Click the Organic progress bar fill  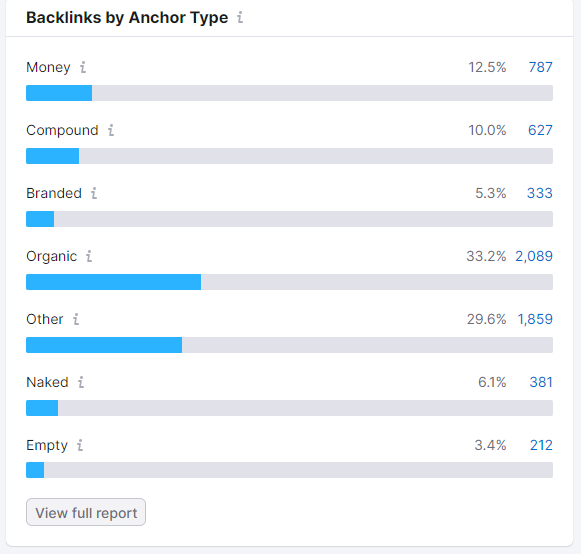coord(113,282)
